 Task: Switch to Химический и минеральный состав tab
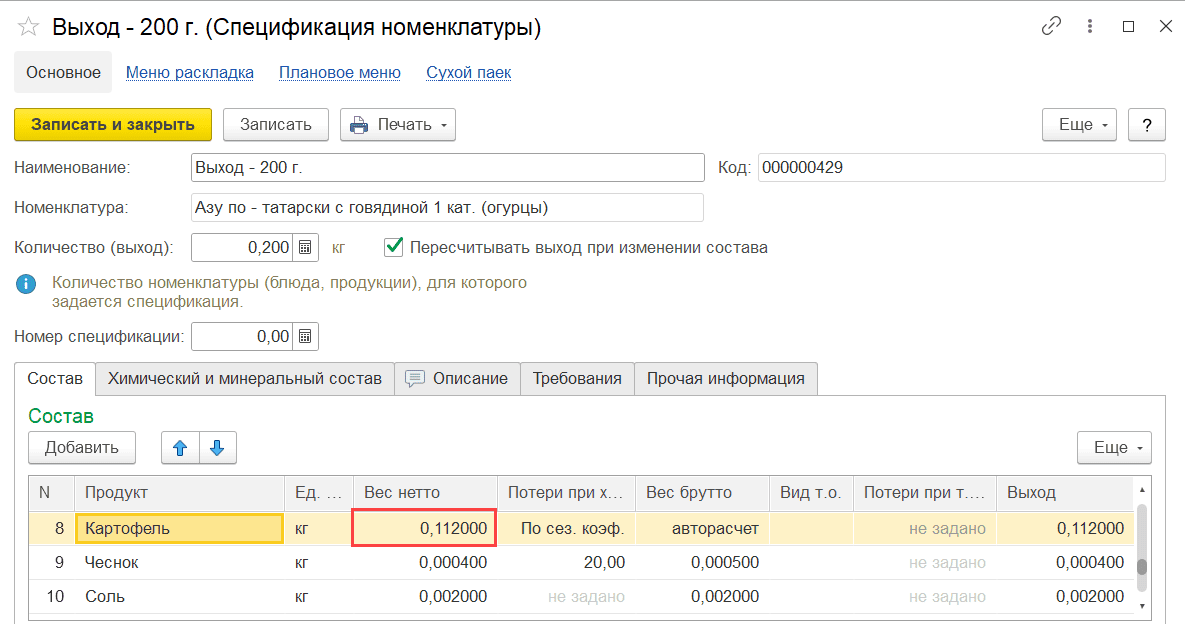245,379
